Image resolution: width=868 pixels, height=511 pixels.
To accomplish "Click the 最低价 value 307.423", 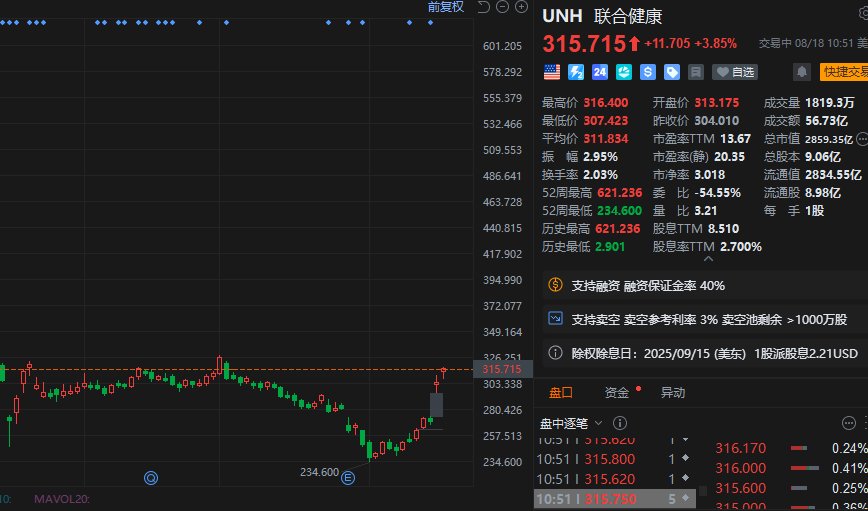I will click(606, 120).
